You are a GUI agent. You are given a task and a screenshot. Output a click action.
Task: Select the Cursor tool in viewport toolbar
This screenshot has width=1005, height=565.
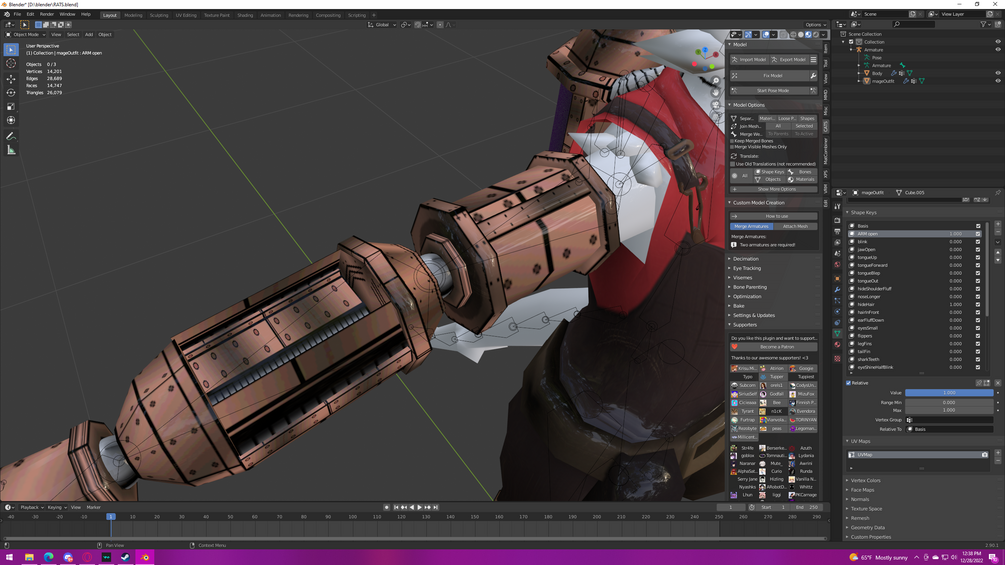11,63
